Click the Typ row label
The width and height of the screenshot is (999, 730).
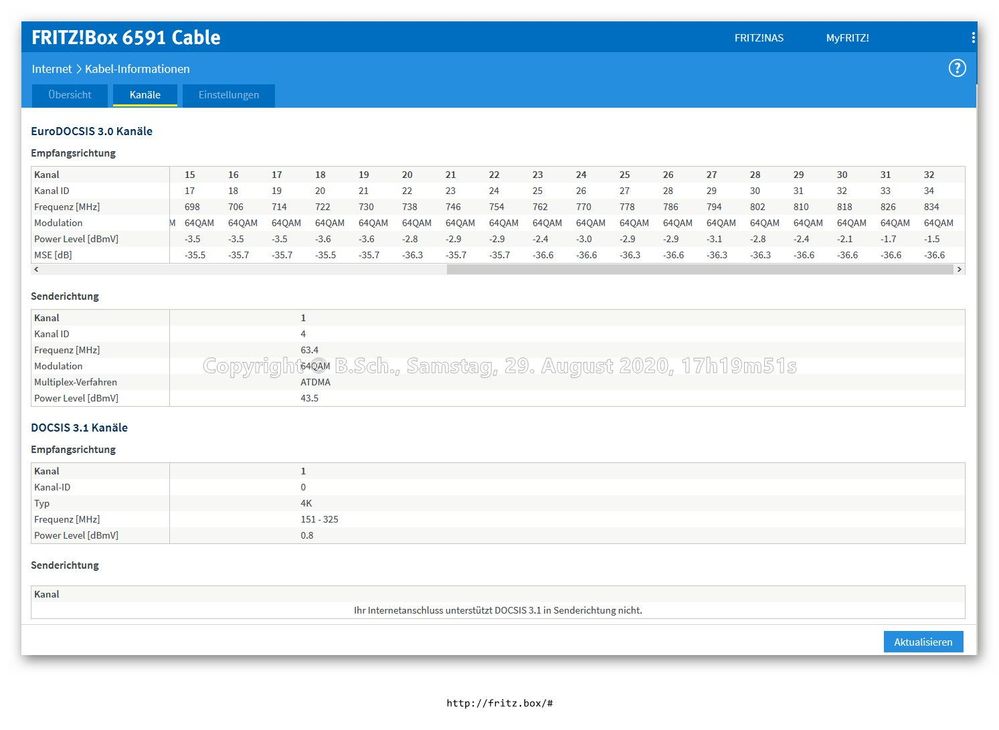pyautogui.click(x=41, y=503)
